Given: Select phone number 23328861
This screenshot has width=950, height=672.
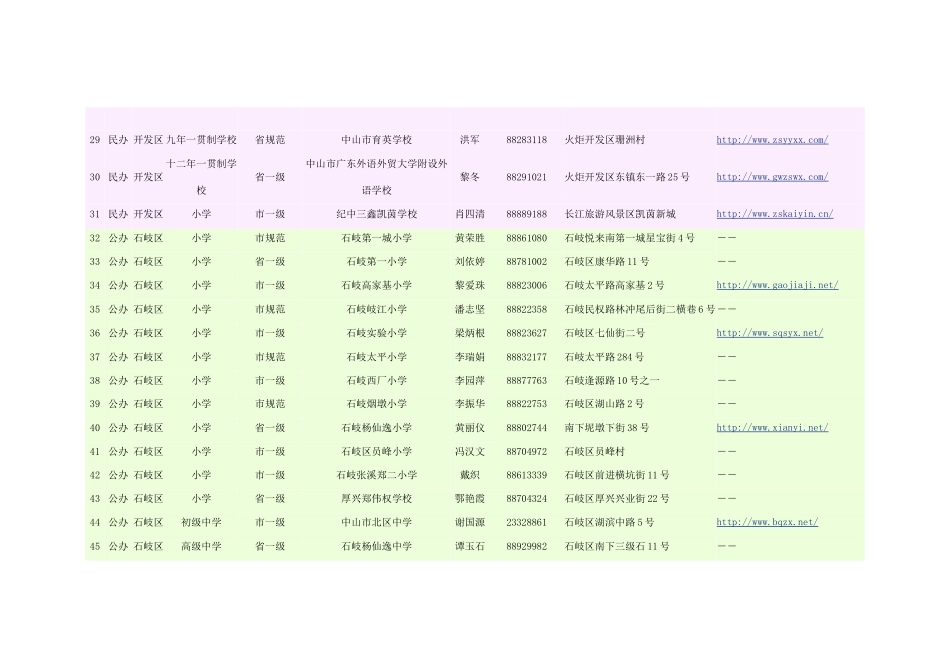Looking at the screenshot, I should tap(526, 522).
